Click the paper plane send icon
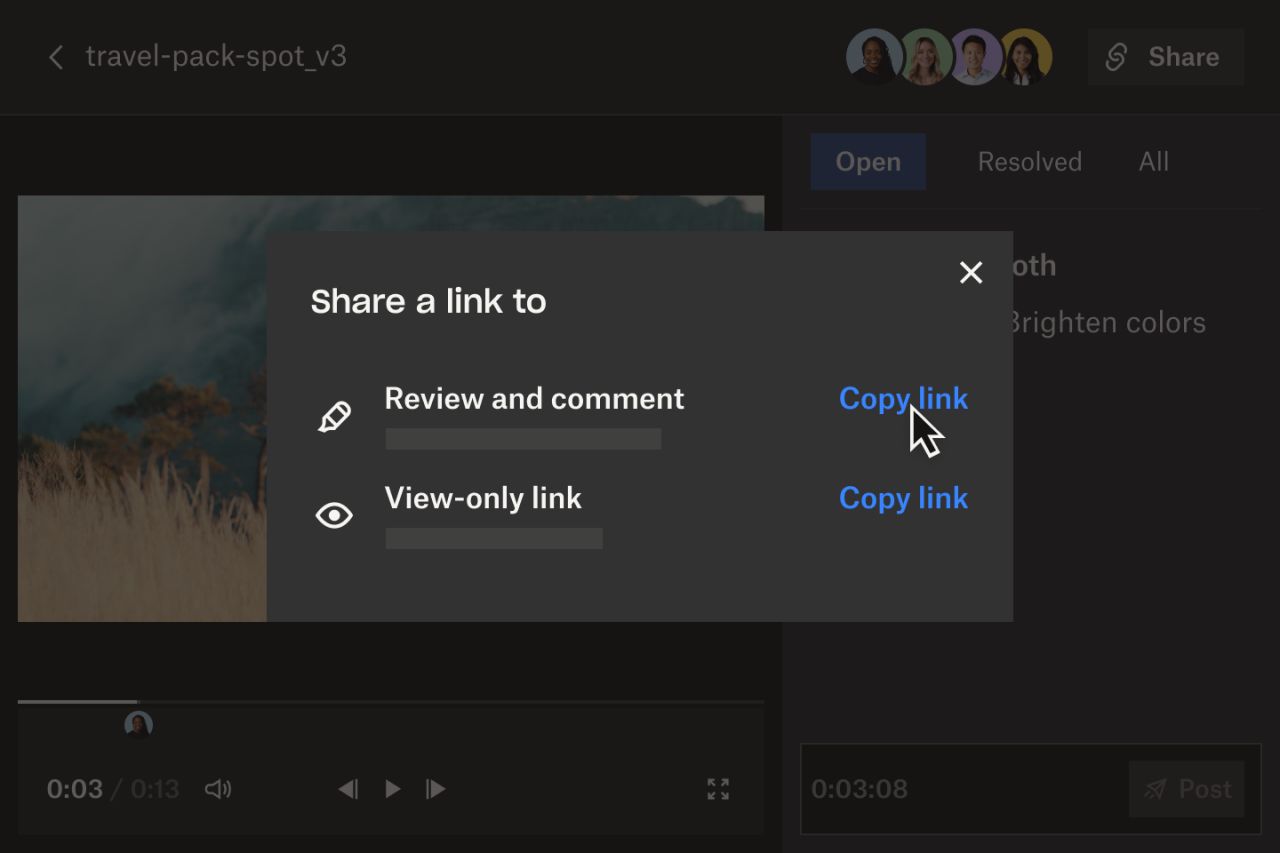 point(1158,789)
